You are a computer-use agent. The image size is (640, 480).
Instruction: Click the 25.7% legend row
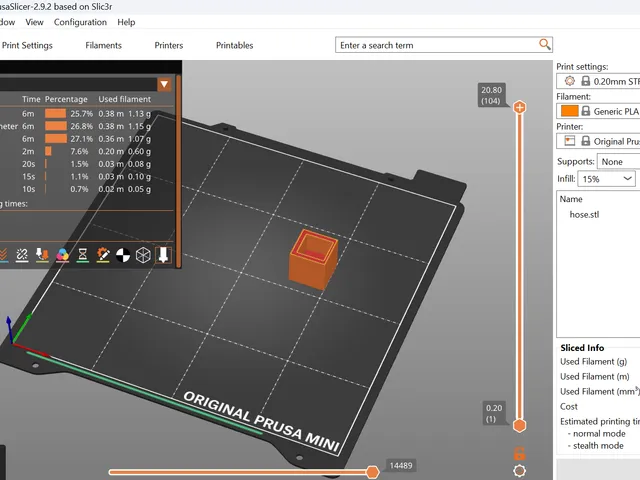tap(87, 113)
